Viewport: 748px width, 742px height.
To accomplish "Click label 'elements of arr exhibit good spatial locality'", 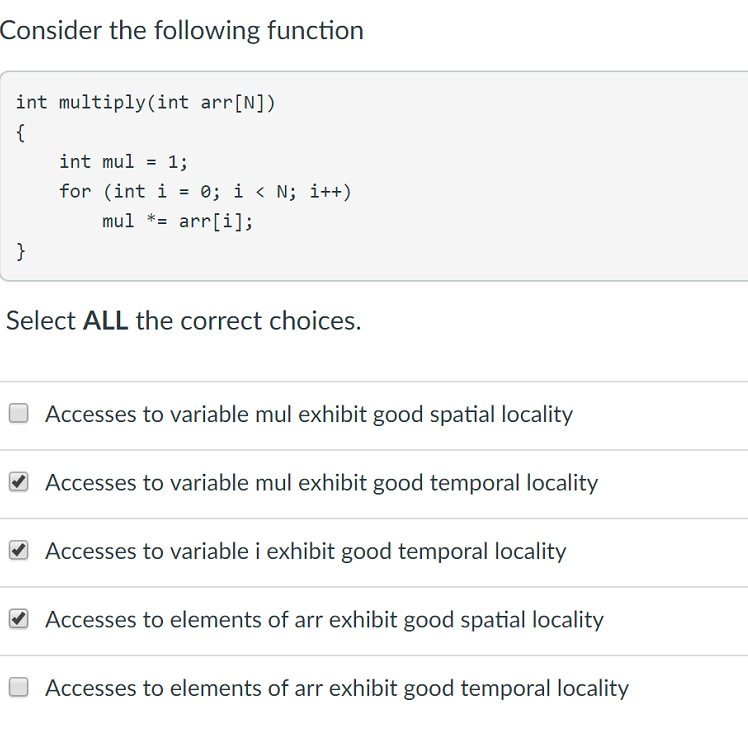I will [387, 620].
